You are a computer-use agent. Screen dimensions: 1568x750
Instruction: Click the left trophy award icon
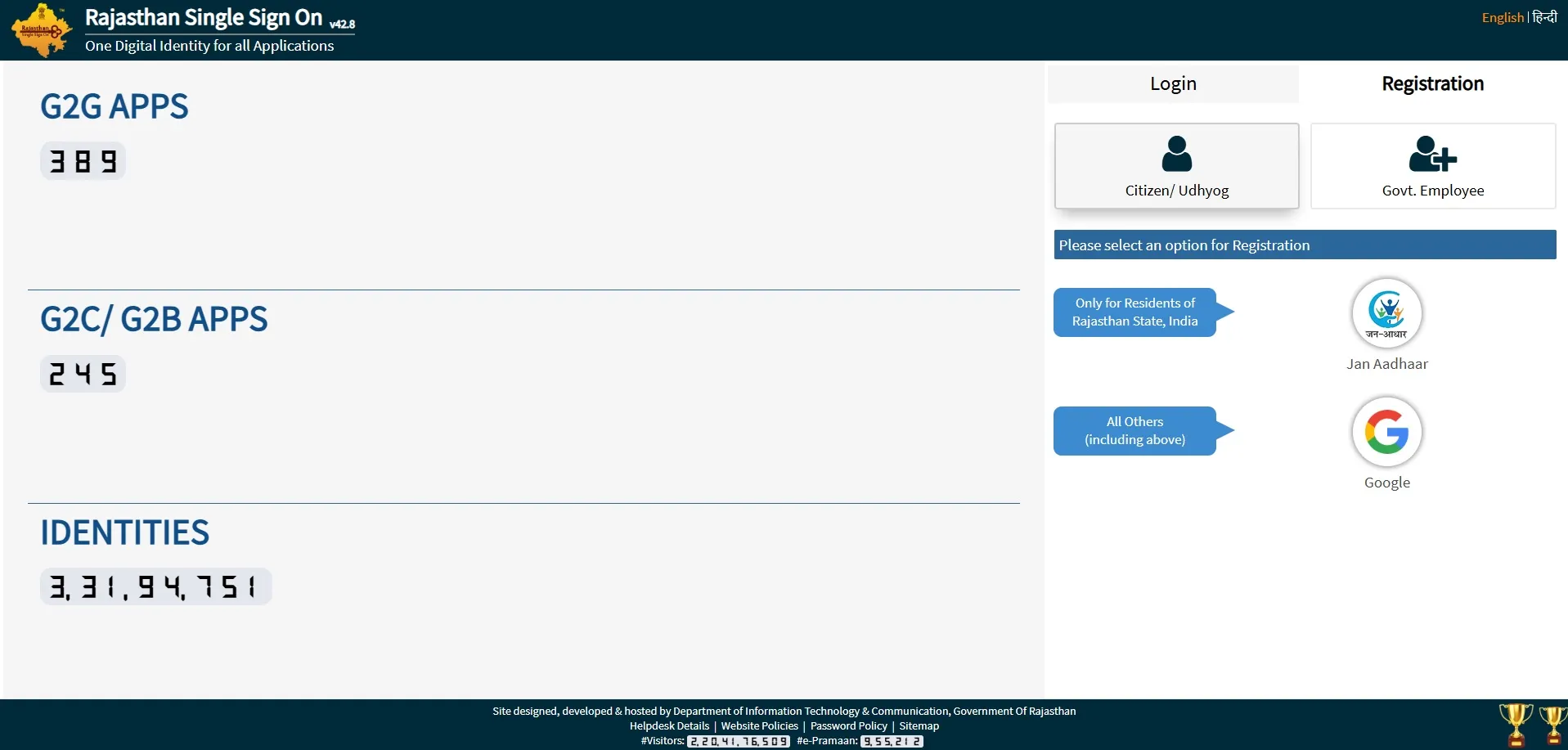pyautogui.click(x=1515, y=725)
